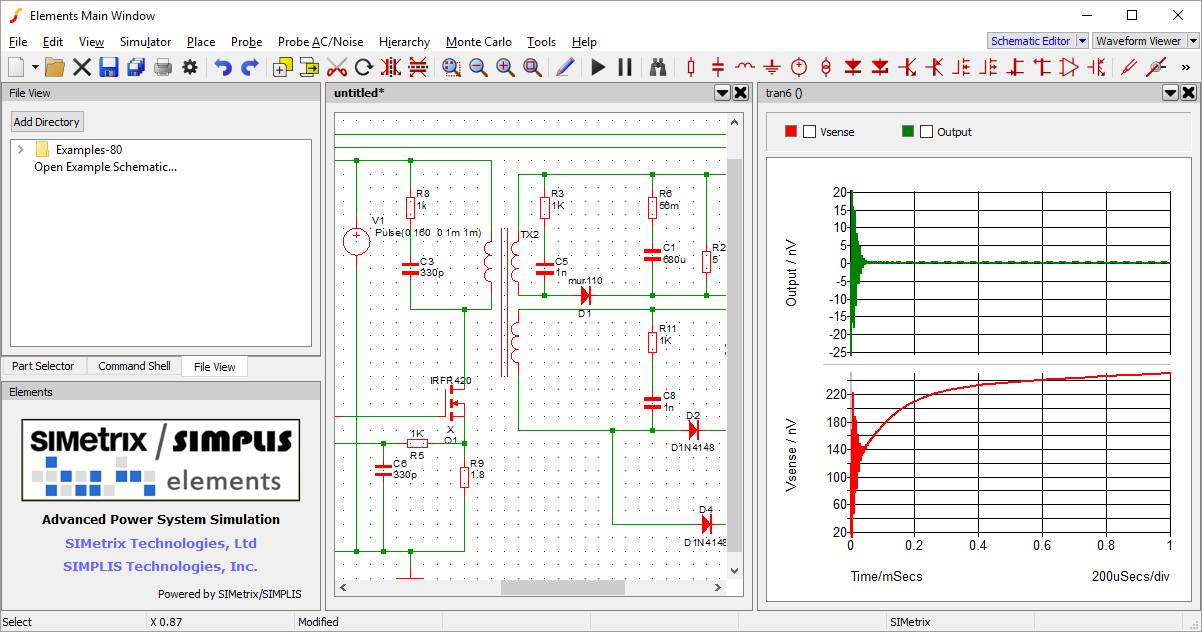
Task: Place a ground symbol from the toolbar
Action: 772,67
